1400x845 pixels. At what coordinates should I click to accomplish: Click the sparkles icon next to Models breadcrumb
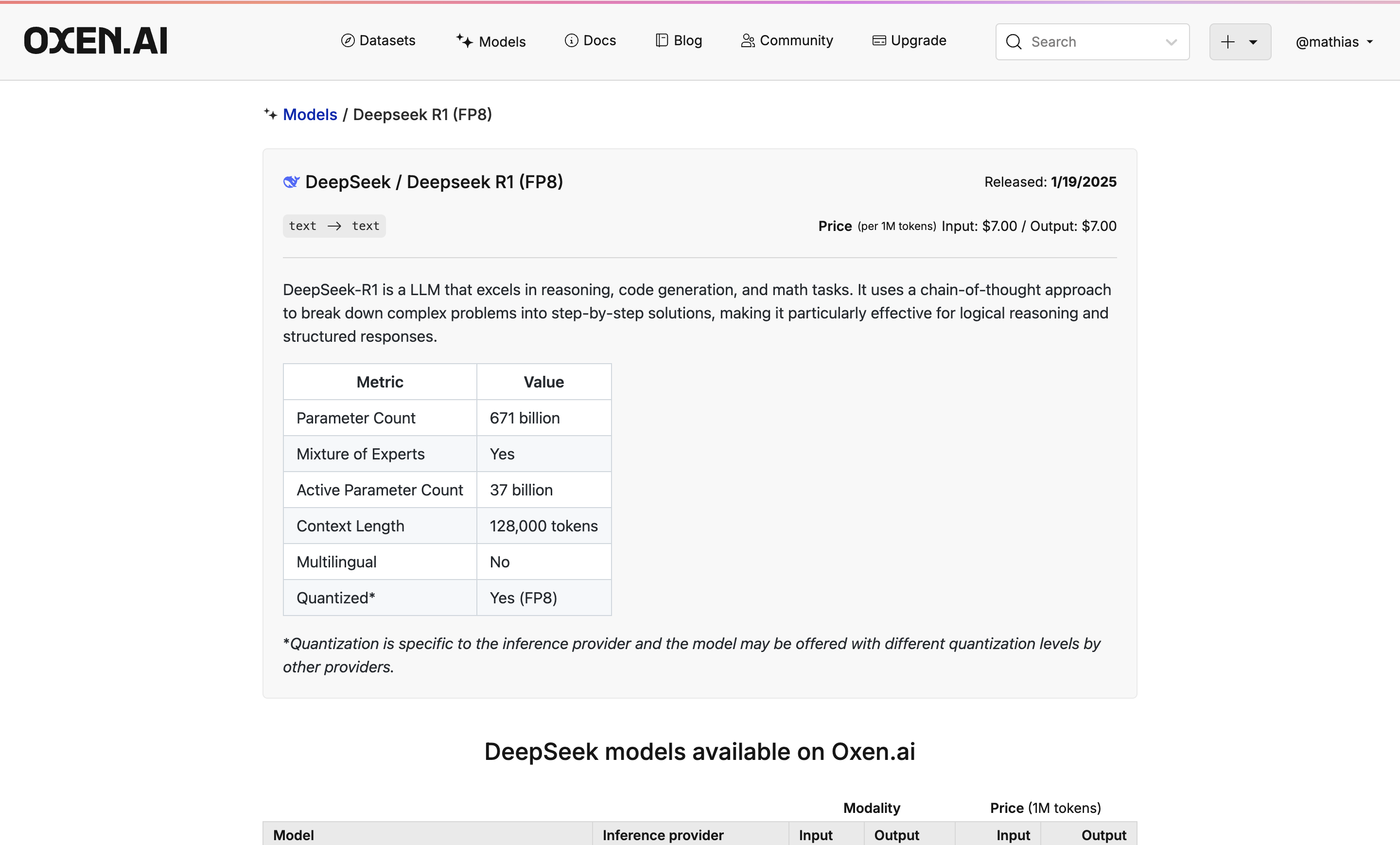tap(271, 114)
